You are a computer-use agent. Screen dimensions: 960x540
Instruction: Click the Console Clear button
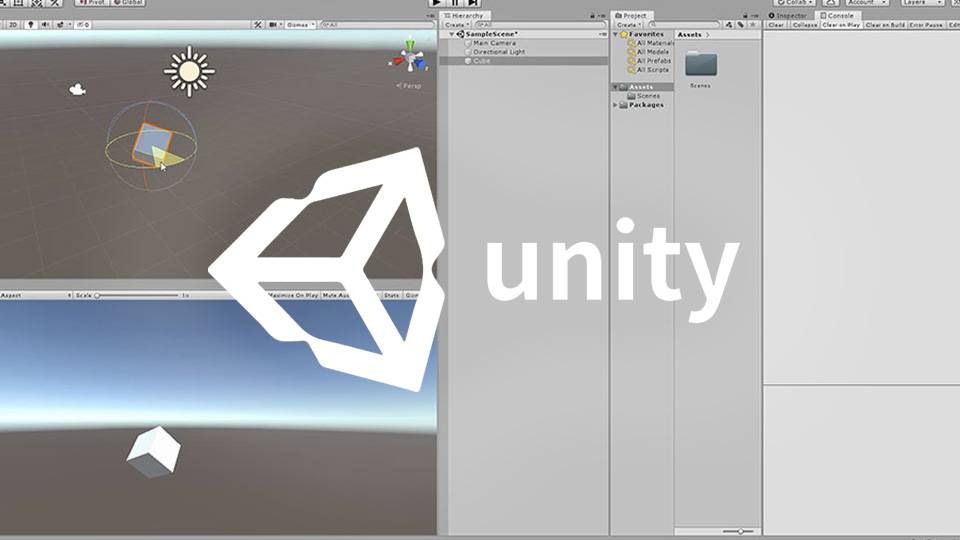[776, 25]
